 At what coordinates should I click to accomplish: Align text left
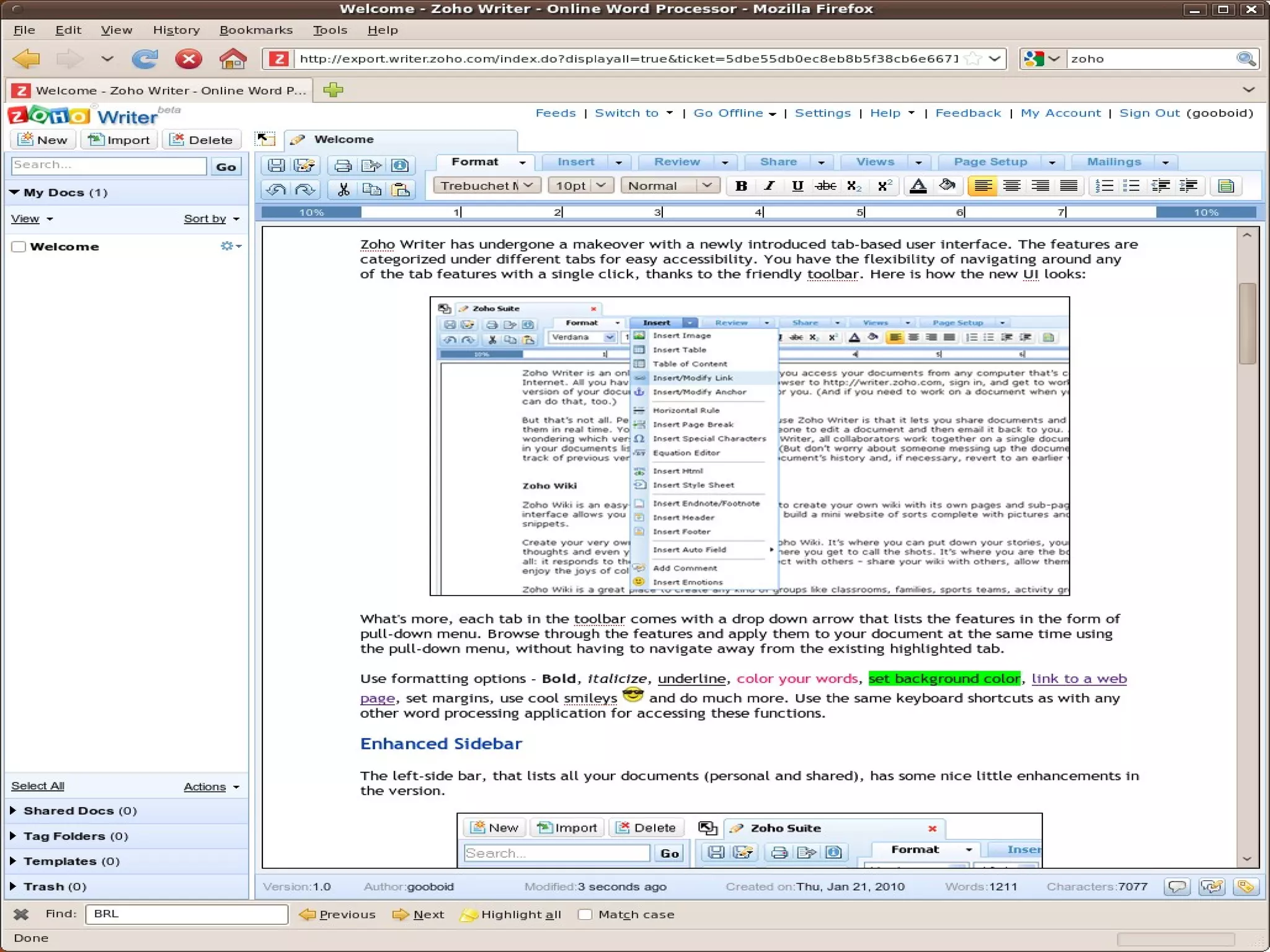(x=983, y=186)
